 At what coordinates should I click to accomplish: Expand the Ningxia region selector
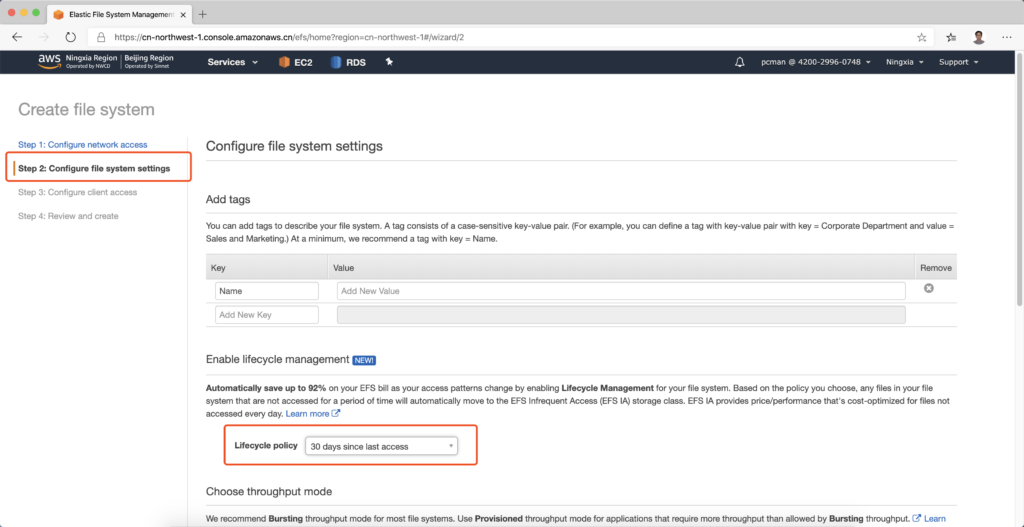905,62
